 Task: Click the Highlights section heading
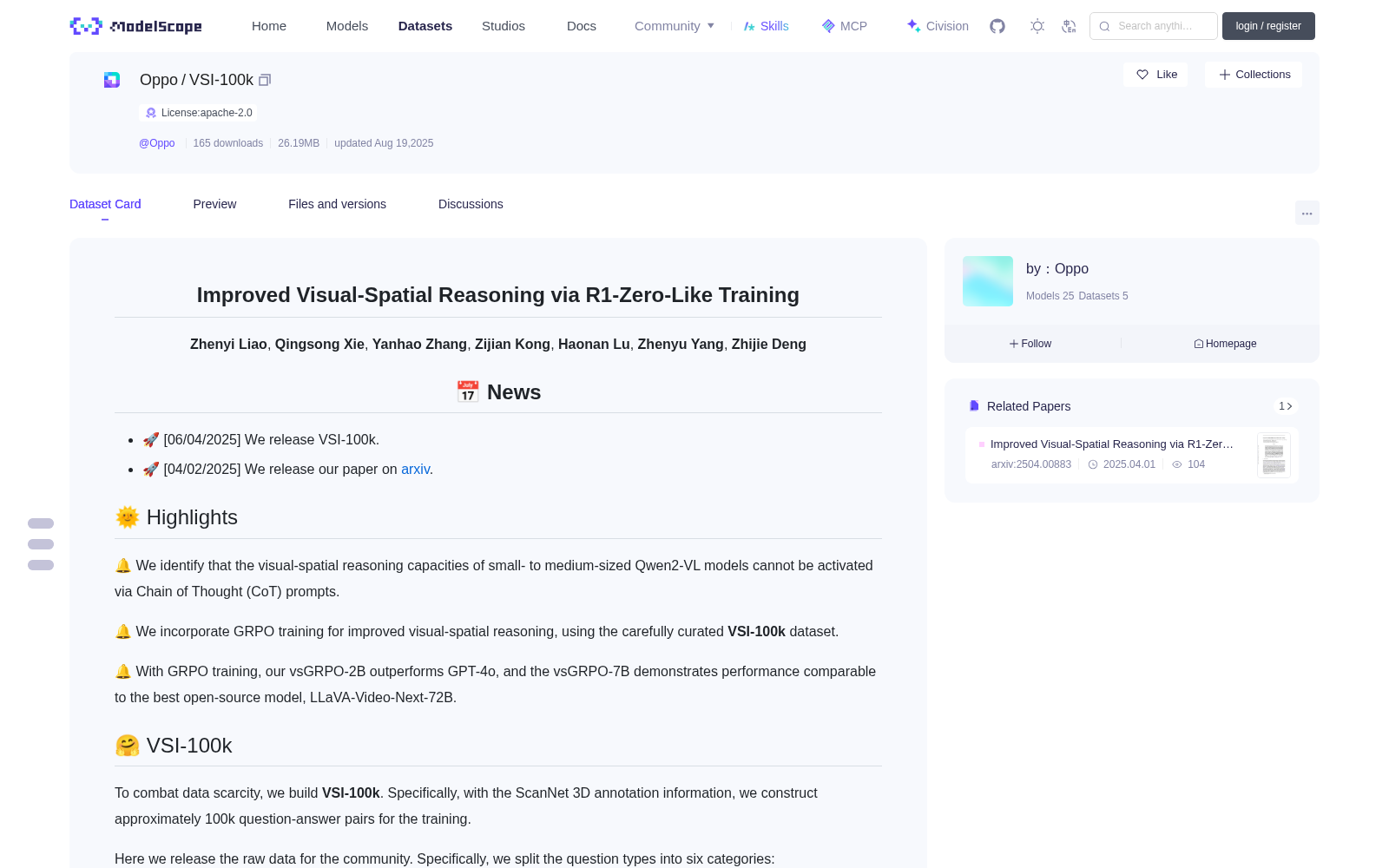(x=176, y=517)
